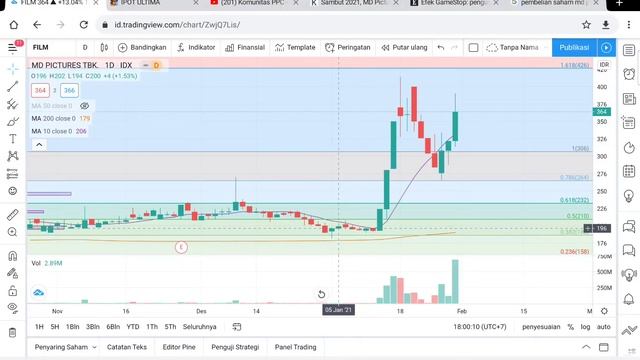The image size is (640, 360).
Task: Collapse the indicator legend chevron
Action: click(39, 145)
